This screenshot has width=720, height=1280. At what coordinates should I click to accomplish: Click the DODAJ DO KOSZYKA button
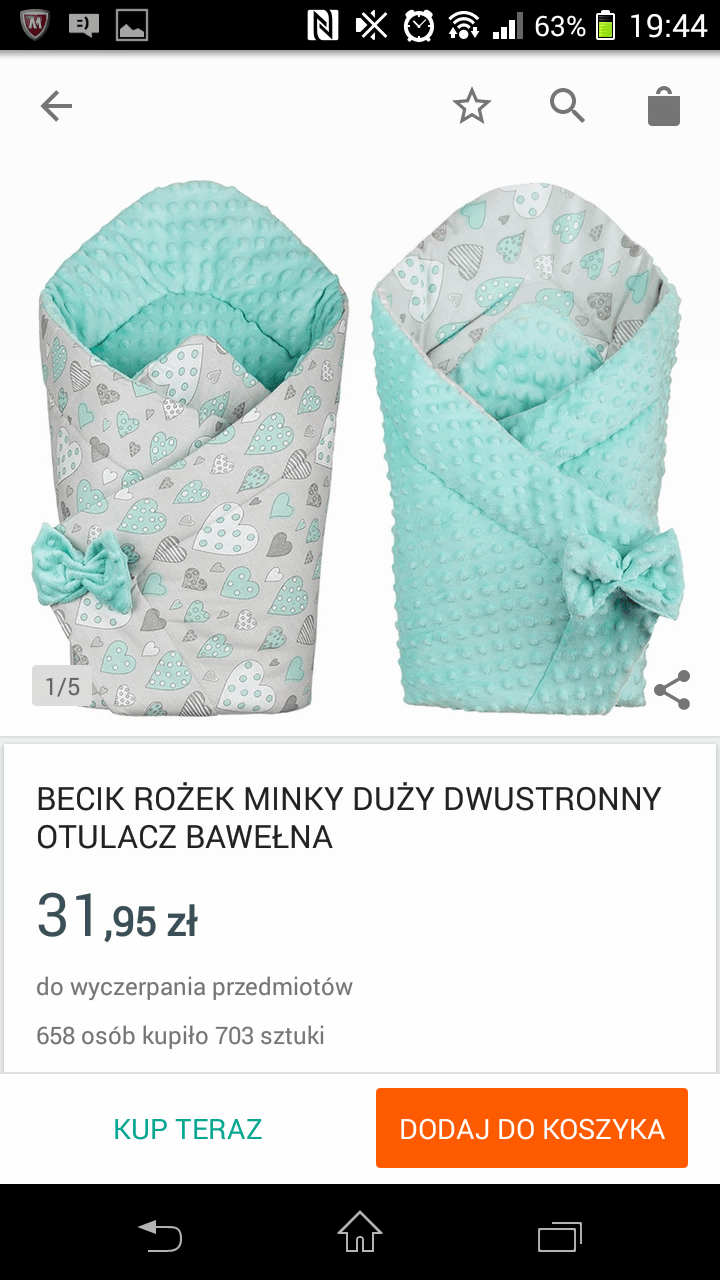(532, 1128)
